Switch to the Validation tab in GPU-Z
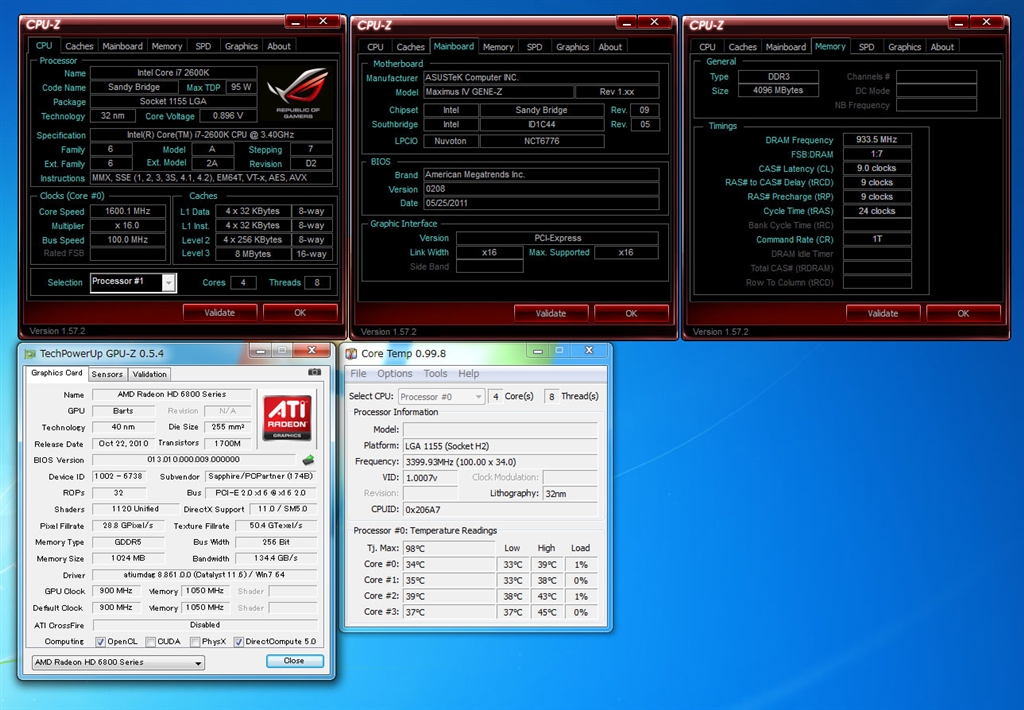The height and width of the screenshot is (710, 1024). click(150, 374)
